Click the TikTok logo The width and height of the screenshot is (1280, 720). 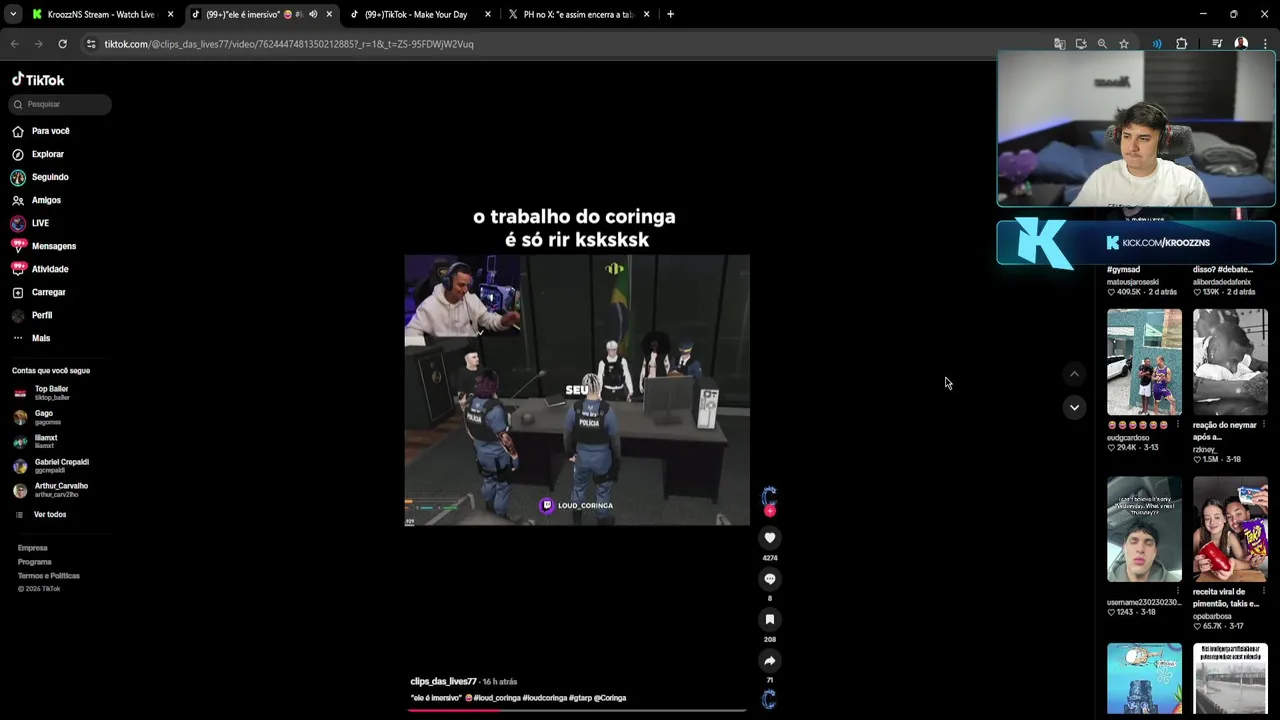click(38, 80)
